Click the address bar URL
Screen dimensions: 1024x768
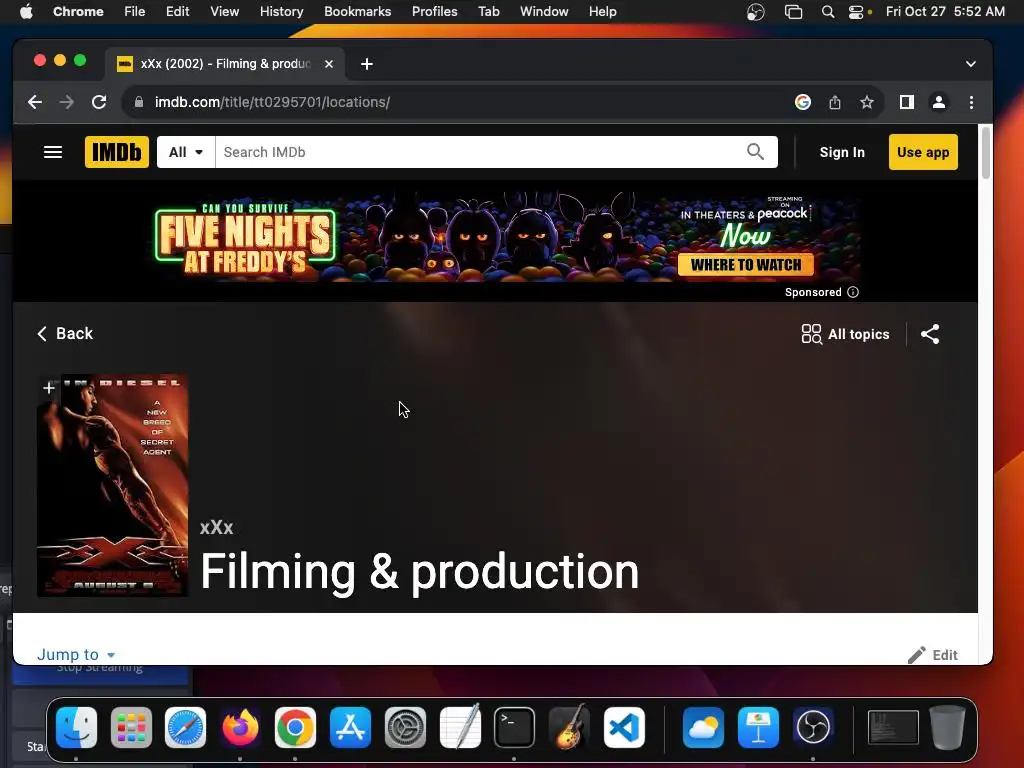click(x=272, y=102)
